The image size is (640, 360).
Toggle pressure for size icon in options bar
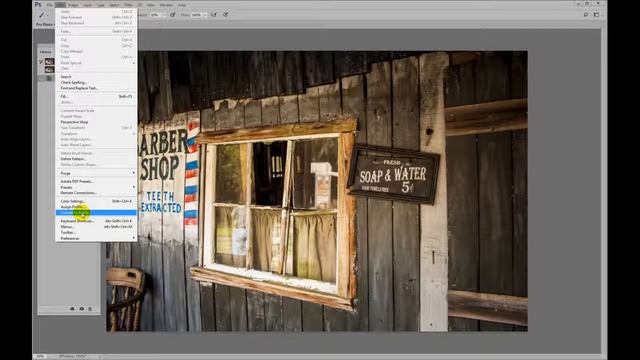pos(225,15)
